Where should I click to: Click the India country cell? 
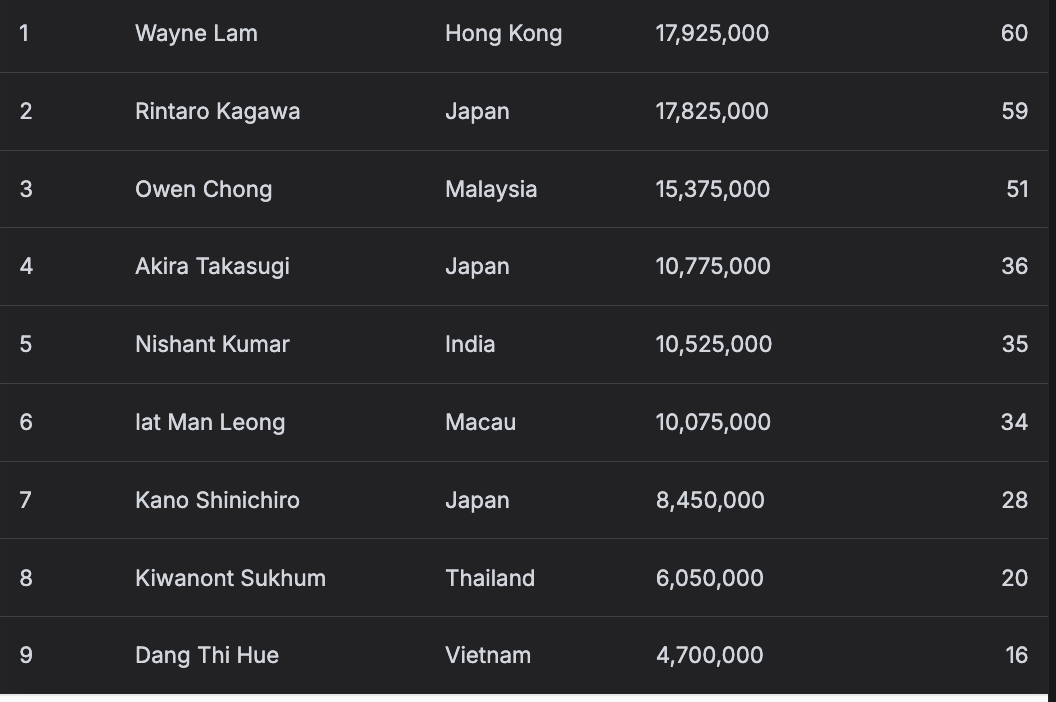[x=470, y=344]
